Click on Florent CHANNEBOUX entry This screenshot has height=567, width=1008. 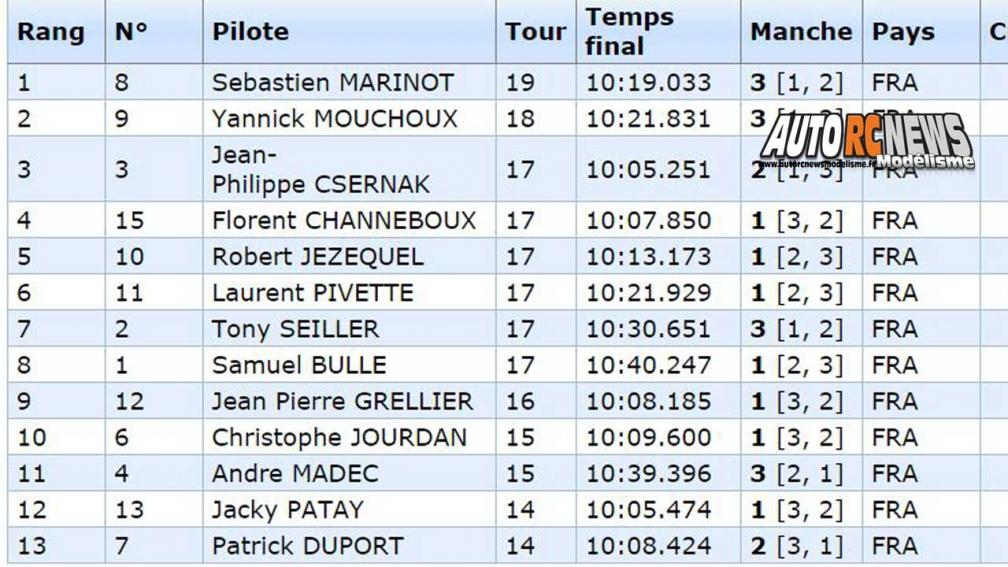[344, 220]
